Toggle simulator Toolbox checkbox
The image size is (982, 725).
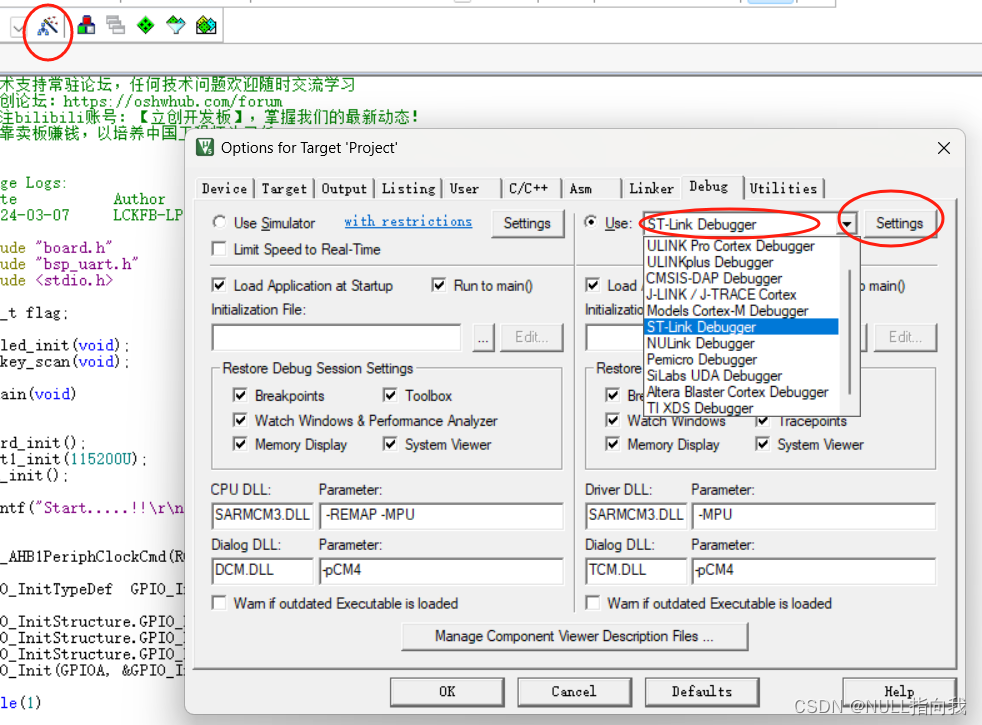(390, 395)
